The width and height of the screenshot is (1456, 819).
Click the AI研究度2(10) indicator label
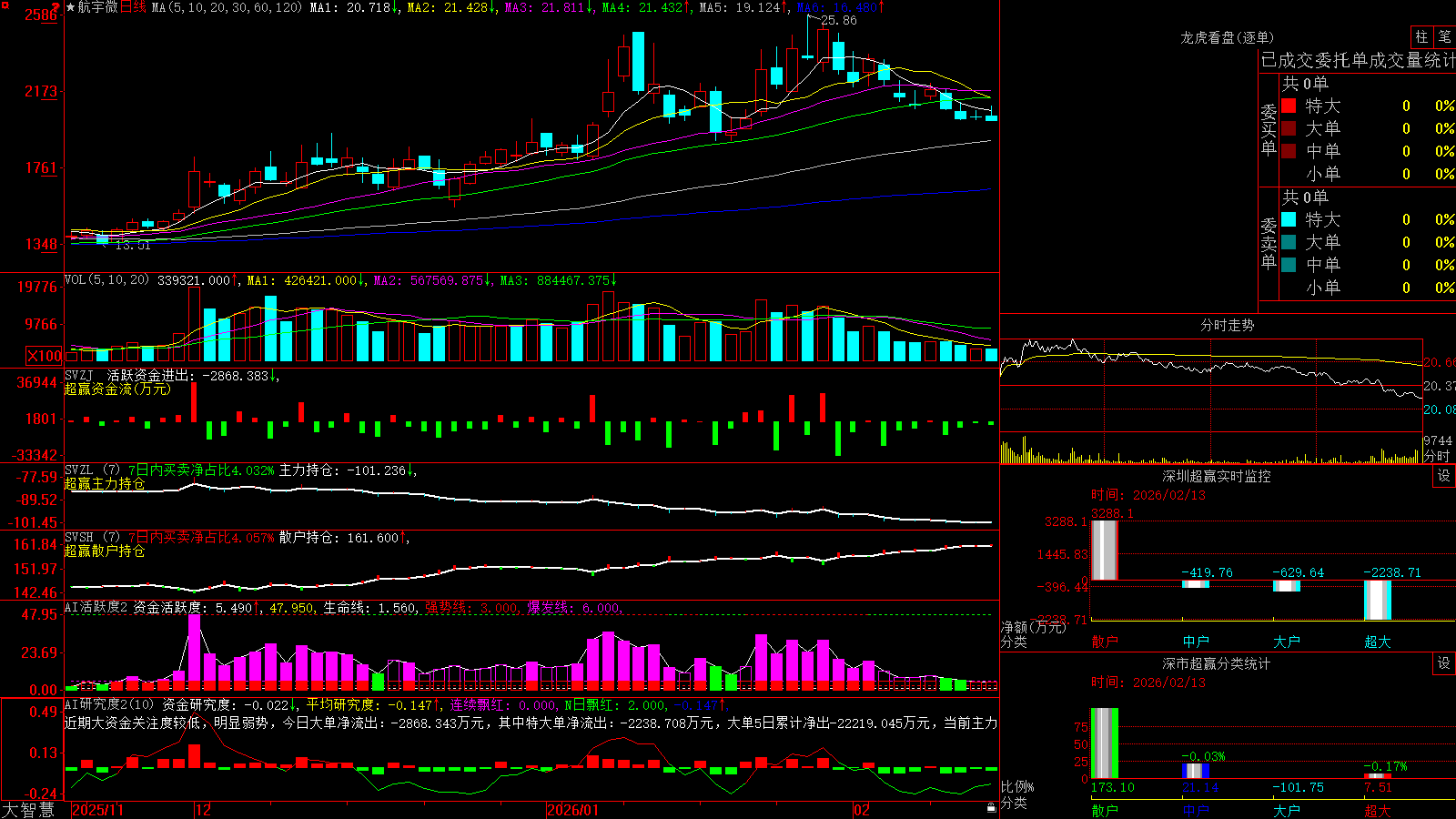(109, 704)
